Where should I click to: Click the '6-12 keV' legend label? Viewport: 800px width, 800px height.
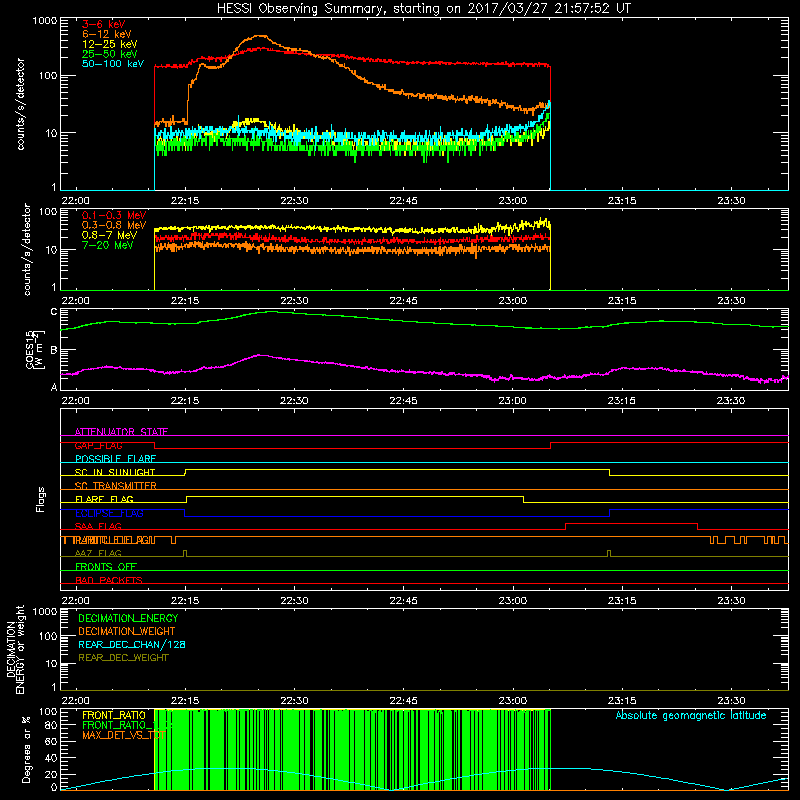click(x=107, y=34)
